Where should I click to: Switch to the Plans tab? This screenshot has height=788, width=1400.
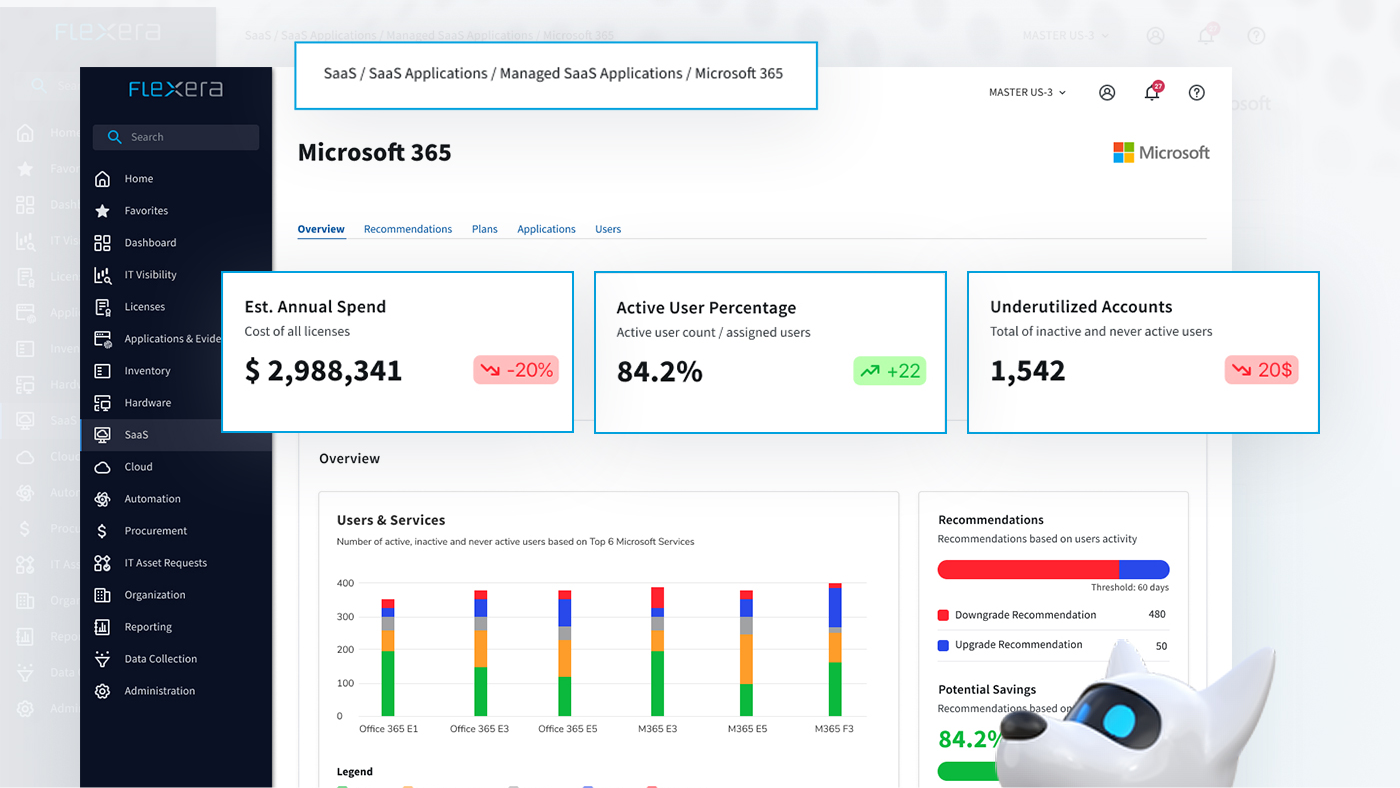tap(485, 229)
